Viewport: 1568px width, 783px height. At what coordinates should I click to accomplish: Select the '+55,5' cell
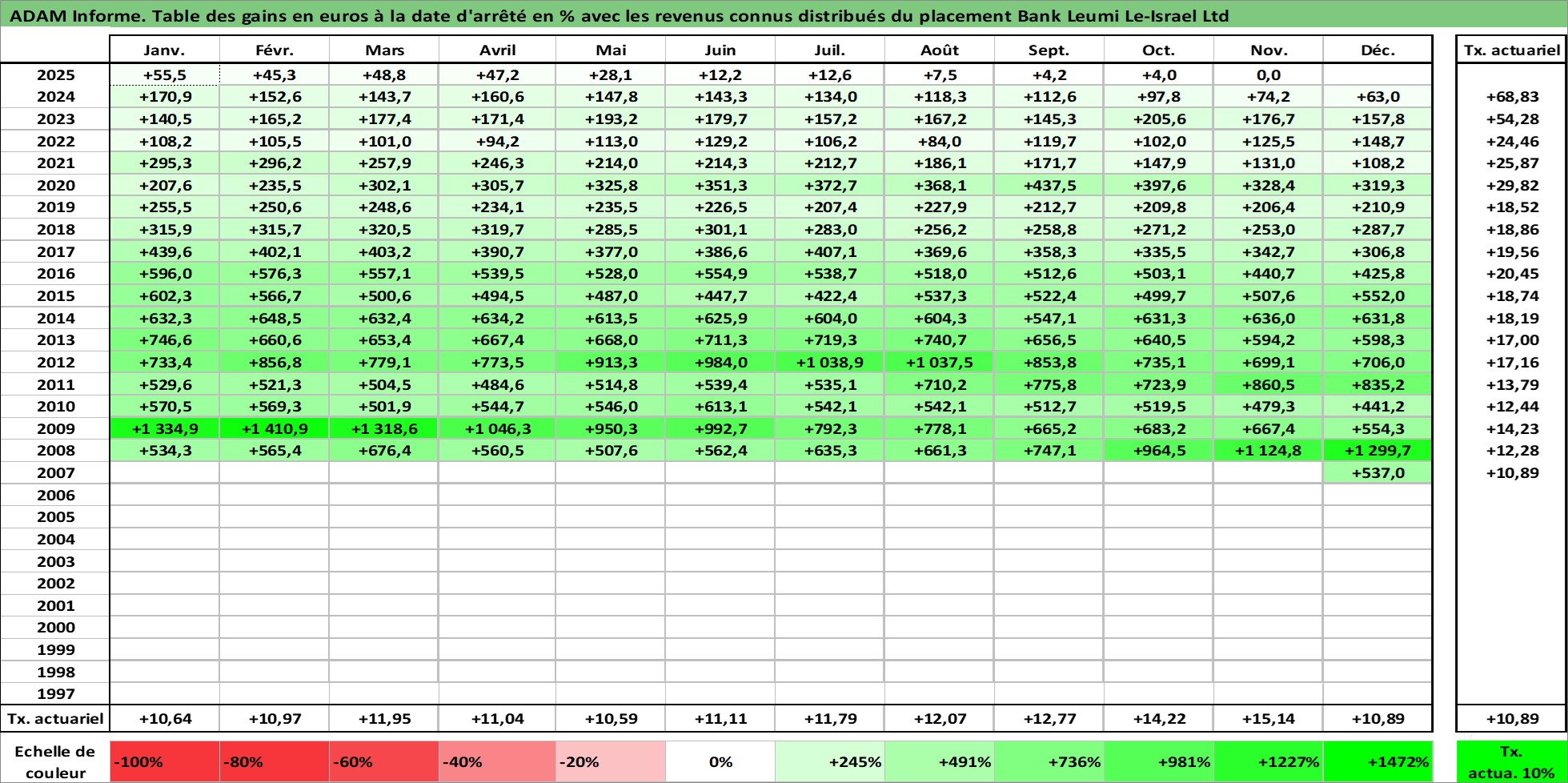pyautogui.click(x=164, y=75)
